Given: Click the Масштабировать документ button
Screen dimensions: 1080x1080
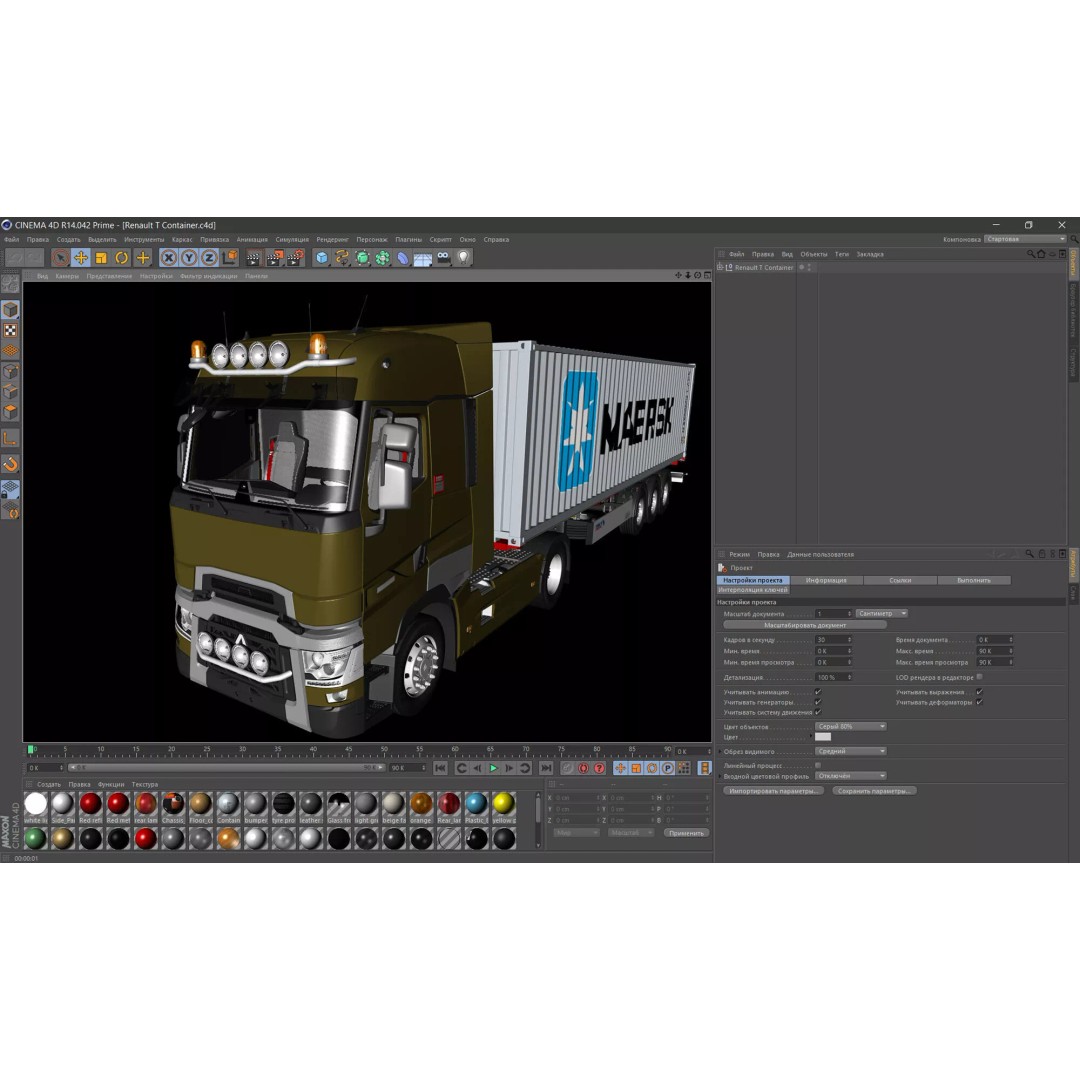Looking at the screenshot, I should 804,625.
